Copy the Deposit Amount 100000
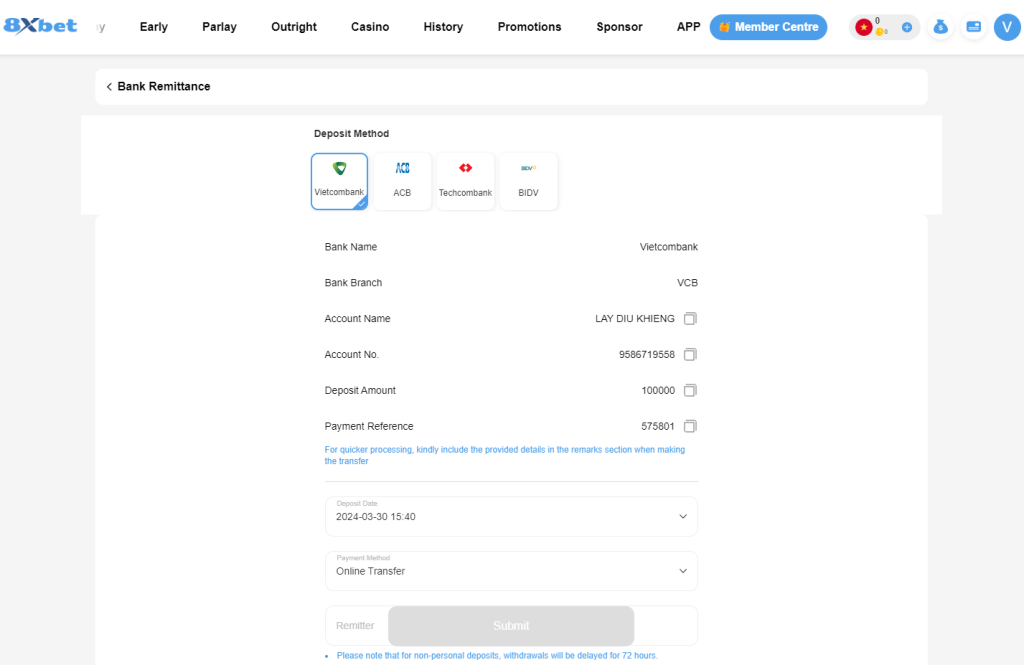1024x665 pixels. [x=690, y=391]
